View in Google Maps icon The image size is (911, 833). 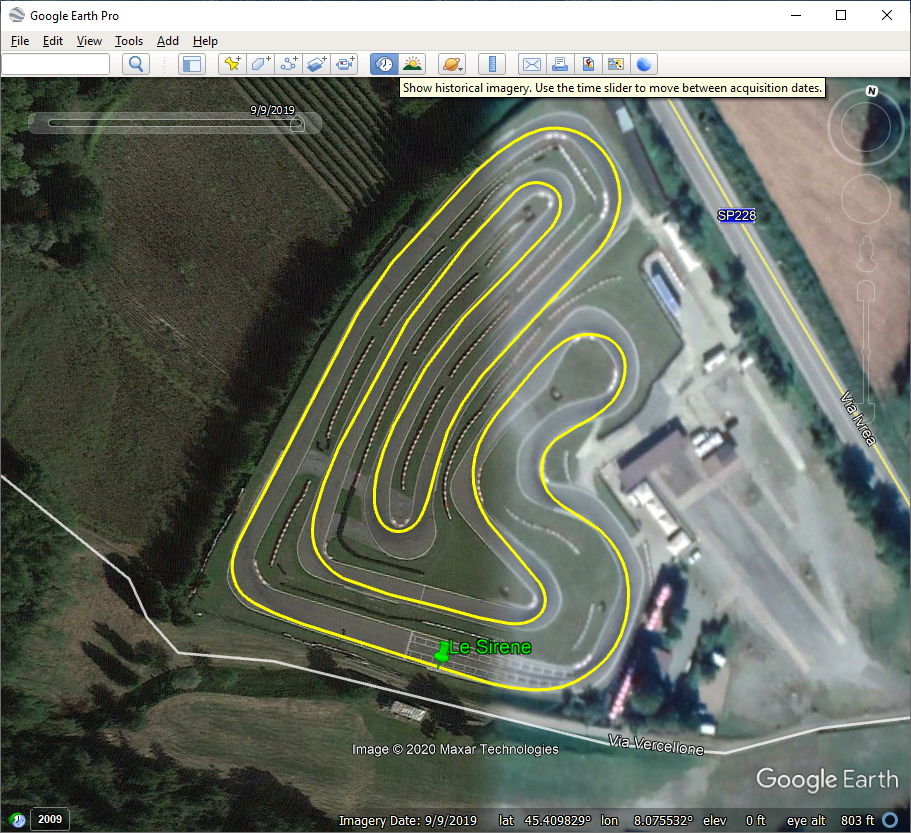point(616,64)
